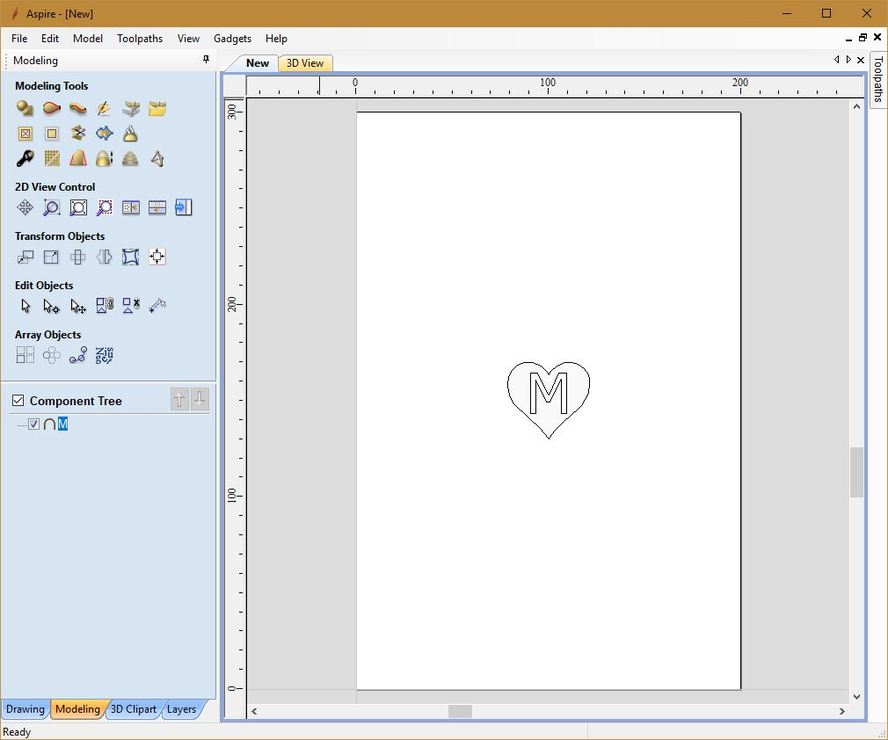Screen dimensions: 888x740
Task: Click the Group Selected Objects icon
Action: tap(104, 306)
